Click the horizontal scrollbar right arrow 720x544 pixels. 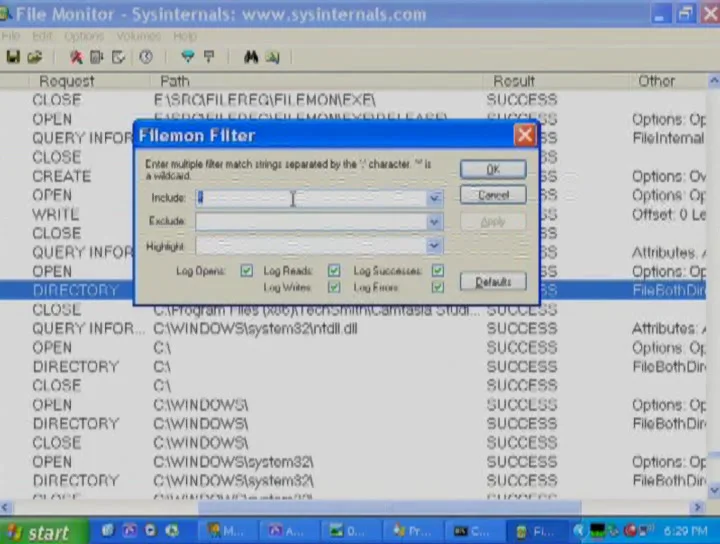click(698, 507)
